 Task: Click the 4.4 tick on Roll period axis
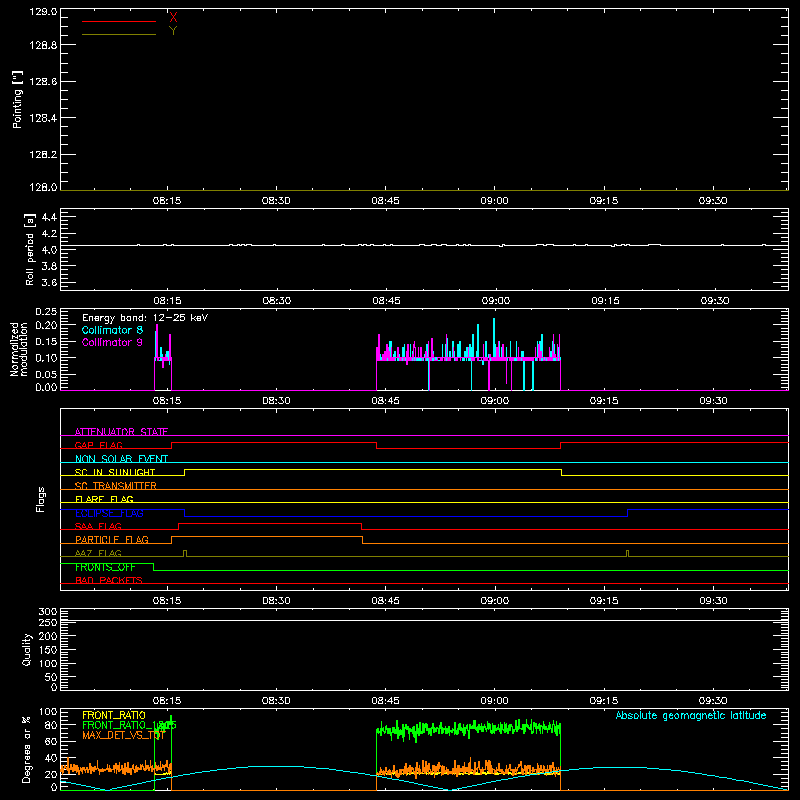(x=49, y=217)
